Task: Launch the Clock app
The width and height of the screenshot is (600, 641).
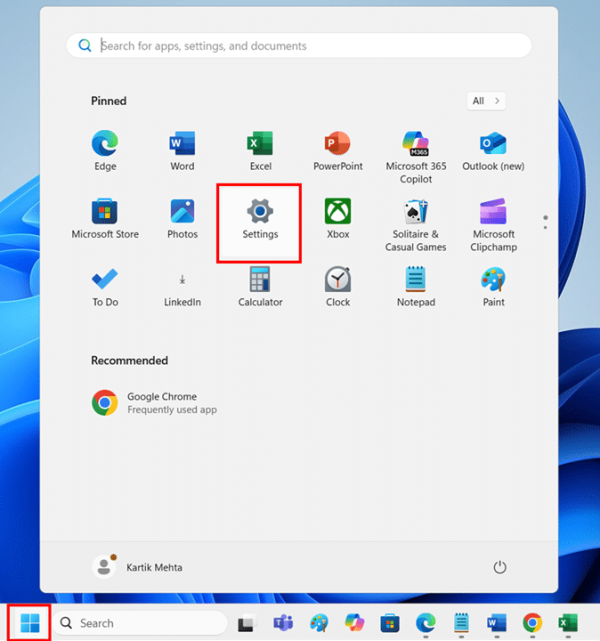Action: [x=338, y=287]
